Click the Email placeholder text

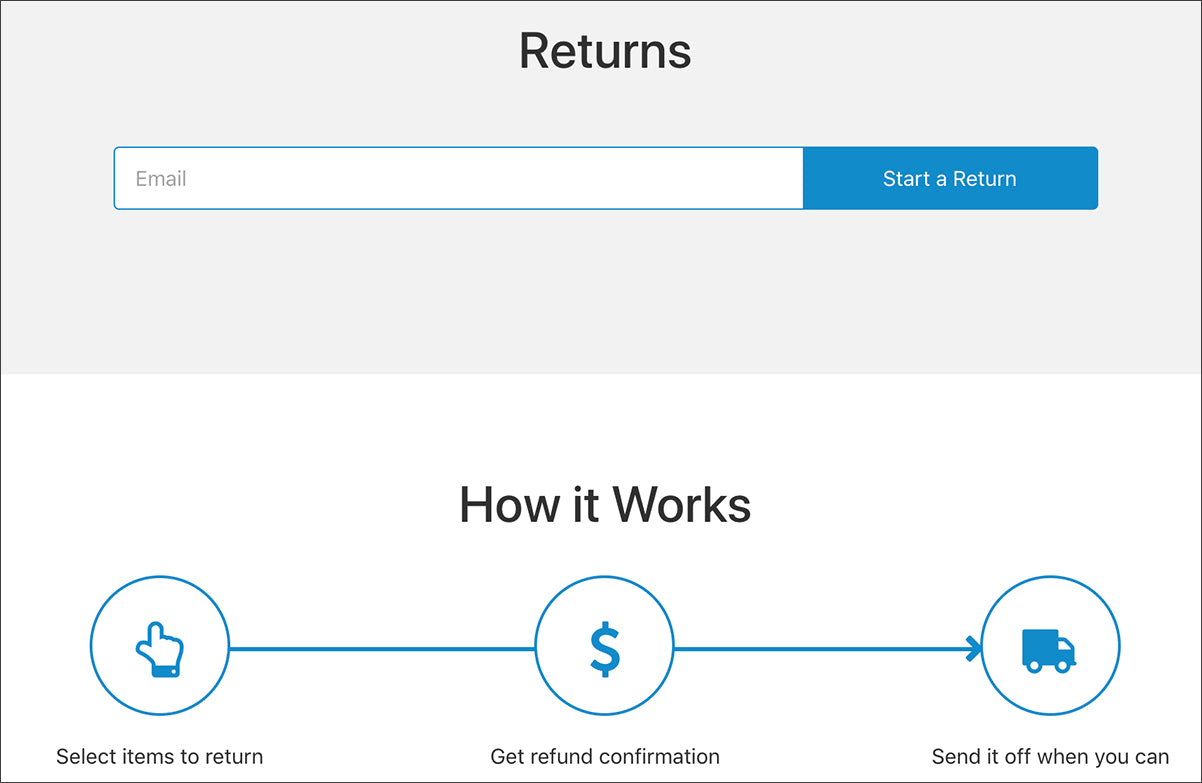tap(161, 179)
